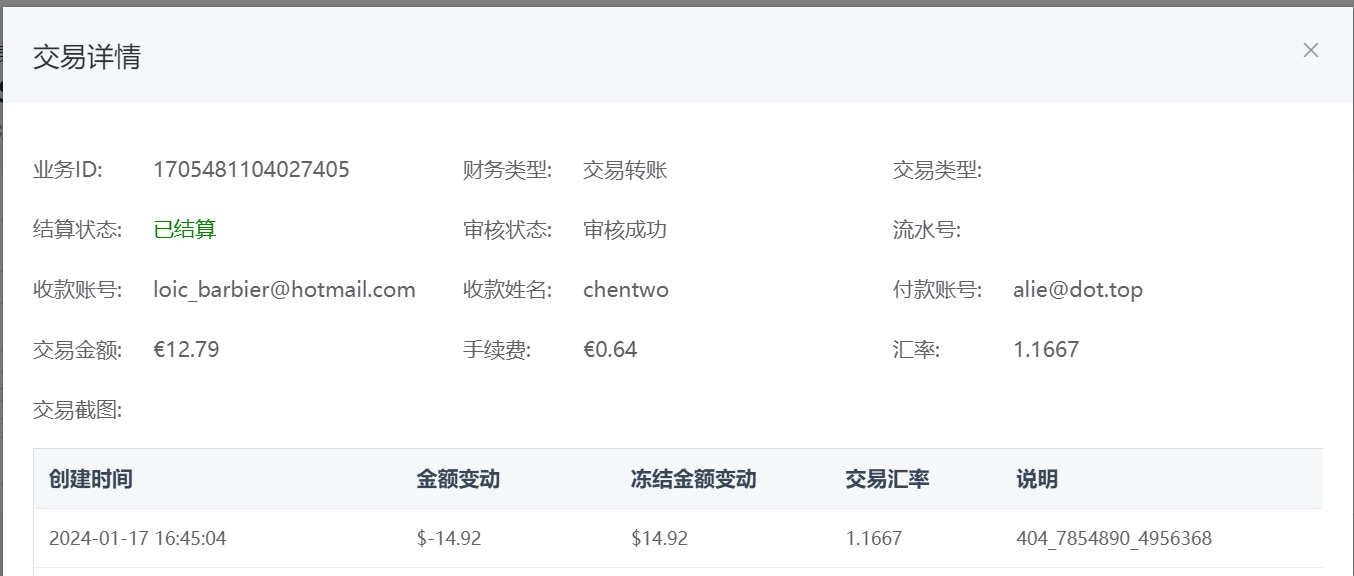Click the exchange rate value 1.1667 beside 汇率

[1046, 350]
